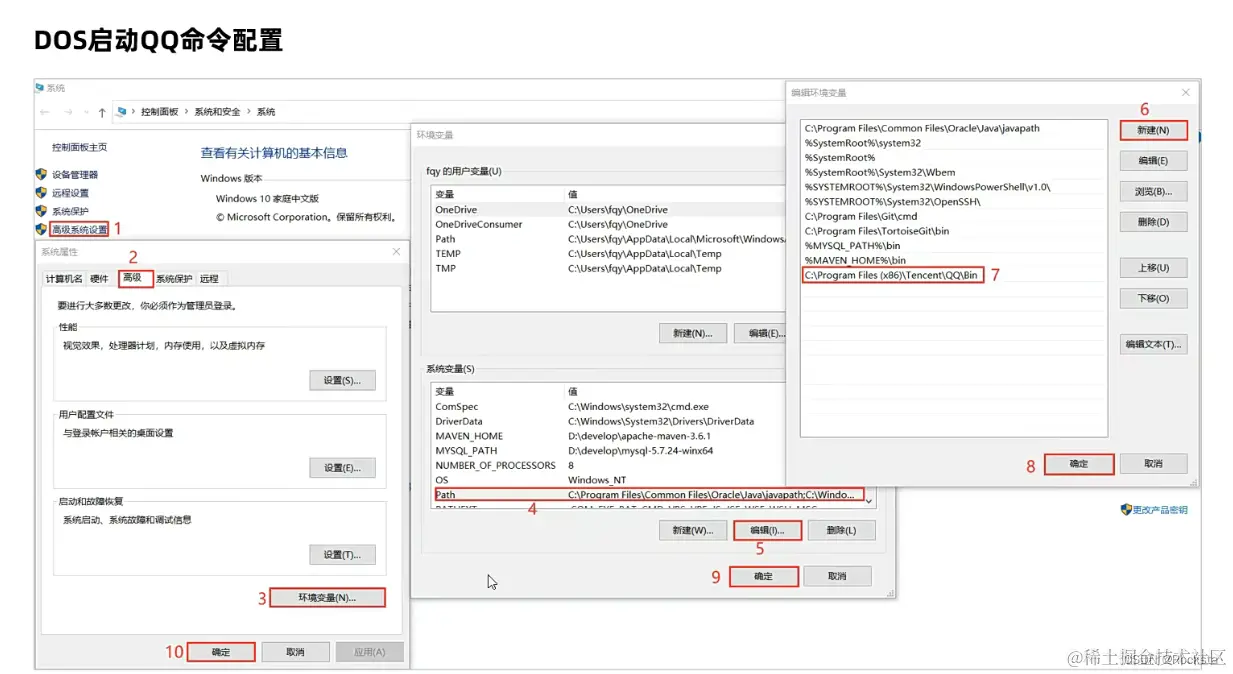1233x674 pixels.
Task: Expand the chevron after 控制面板 breadcrumb
Action: [186, 112]
